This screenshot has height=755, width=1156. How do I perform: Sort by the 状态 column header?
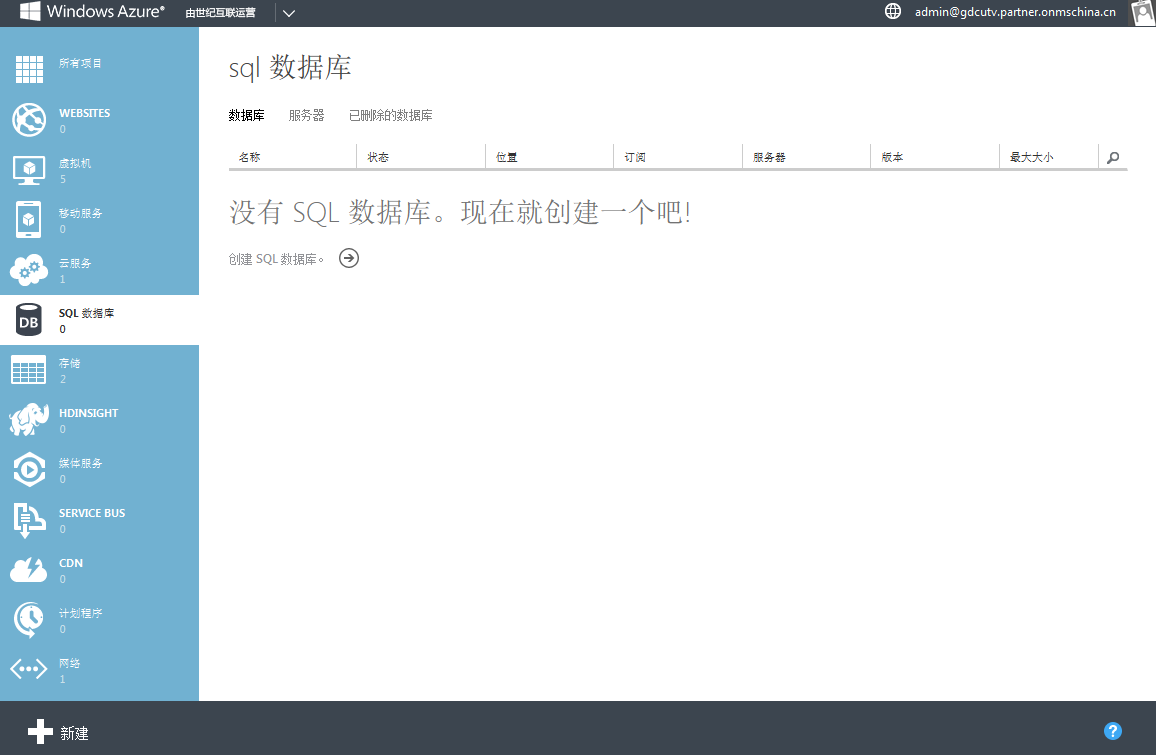[x=378, y=157]
